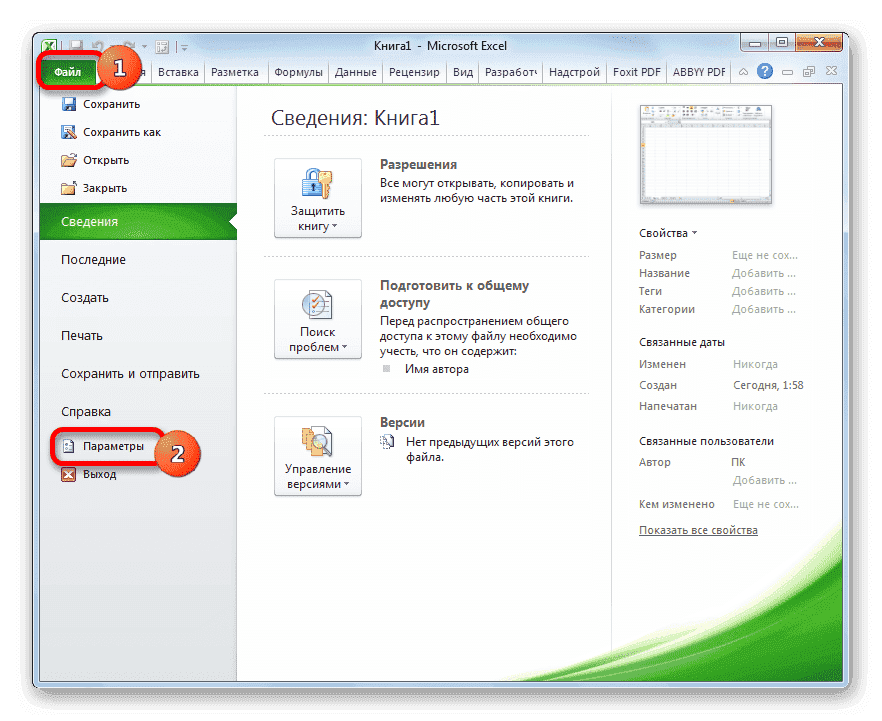
Task: Click the Undo icon near window top
Action: point(98,46)
